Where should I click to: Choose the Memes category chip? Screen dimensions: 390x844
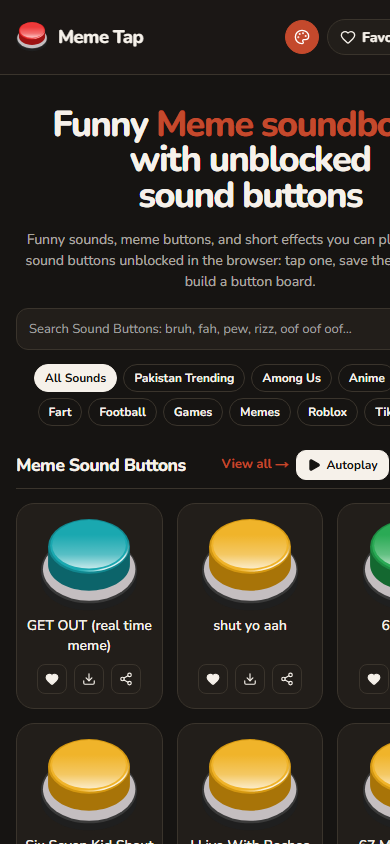point(260,412)
